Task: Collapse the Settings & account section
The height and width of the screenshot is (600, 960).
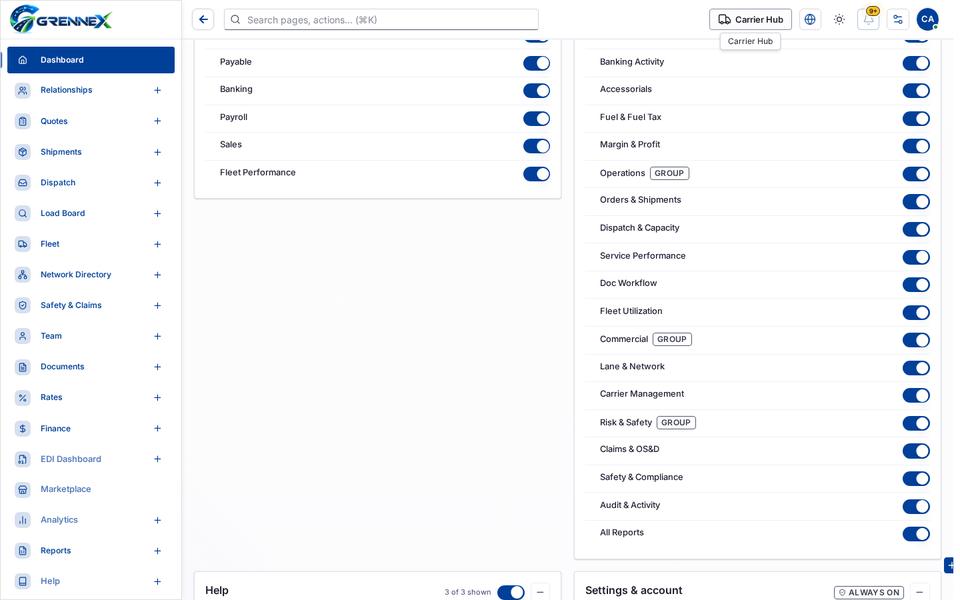Action: pyautogui.click(x=920, y=592)
